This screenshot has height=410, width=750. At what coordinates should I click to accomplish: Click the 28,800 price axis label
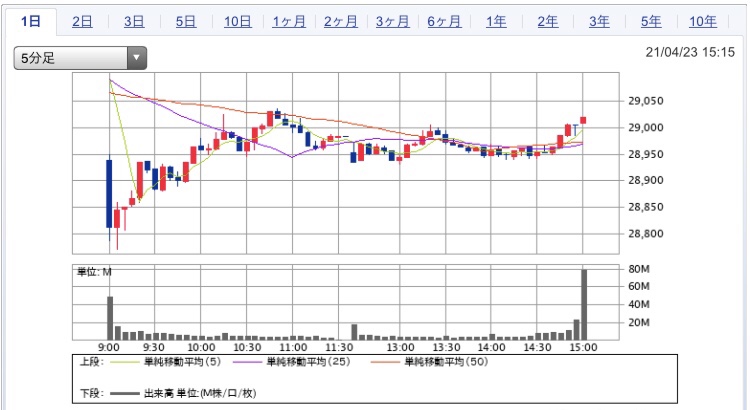[646, 233]
